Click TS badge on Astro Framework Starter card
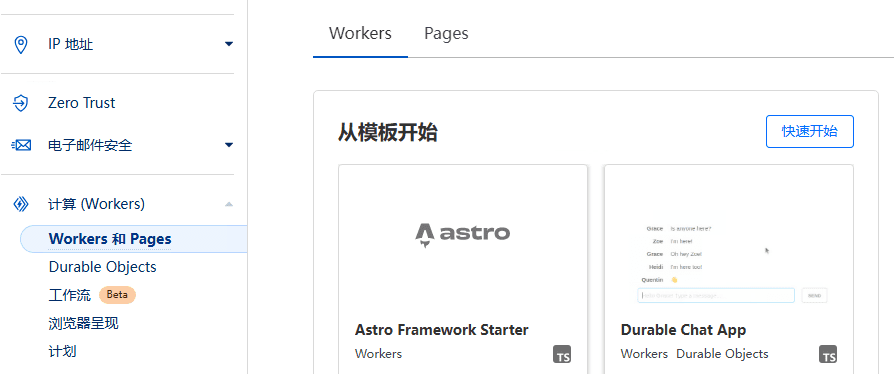The height and width of the screenshot is (374, 894). [562, 354]
